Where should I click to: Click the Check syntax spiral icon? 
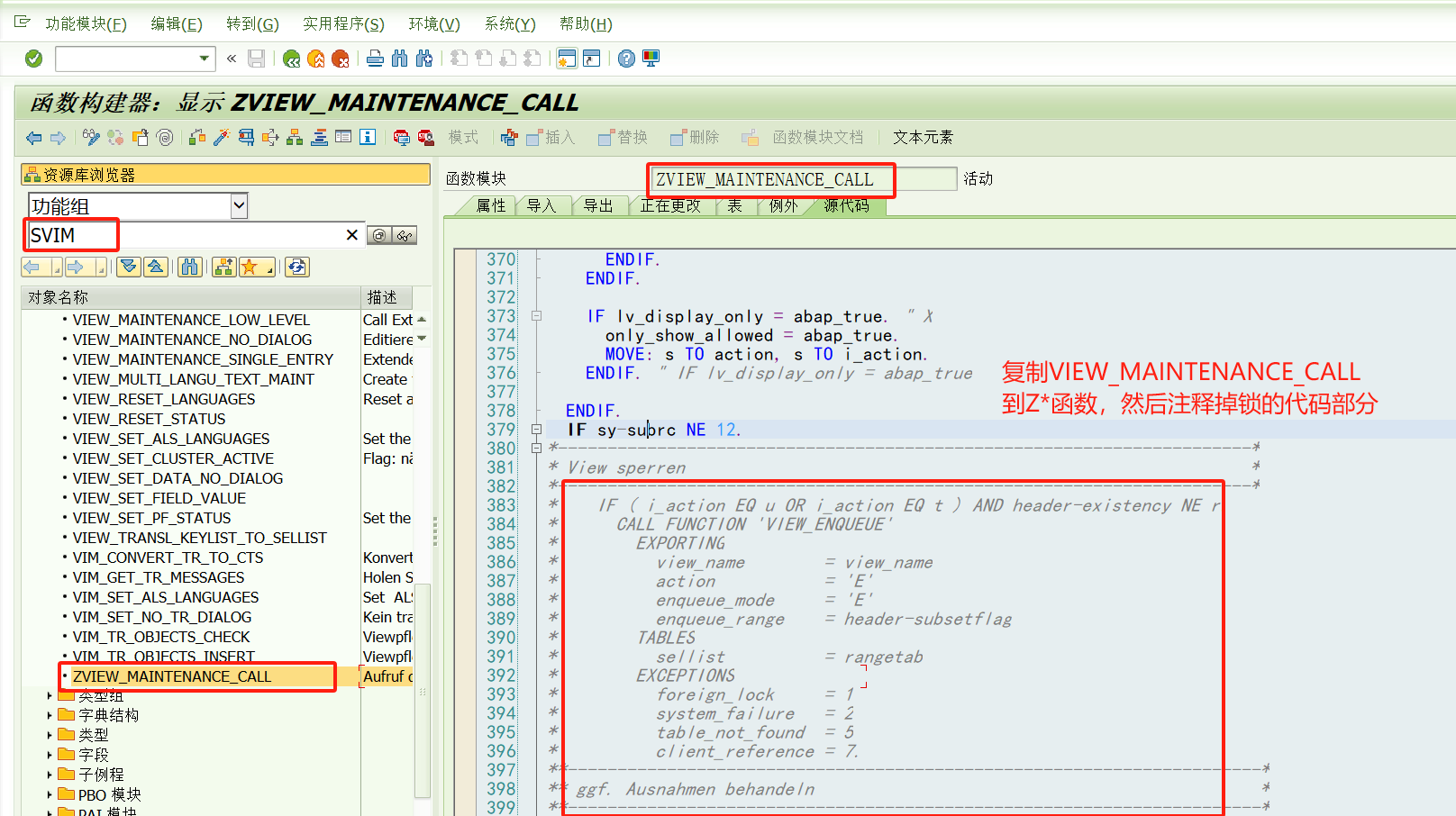(165, 138)
